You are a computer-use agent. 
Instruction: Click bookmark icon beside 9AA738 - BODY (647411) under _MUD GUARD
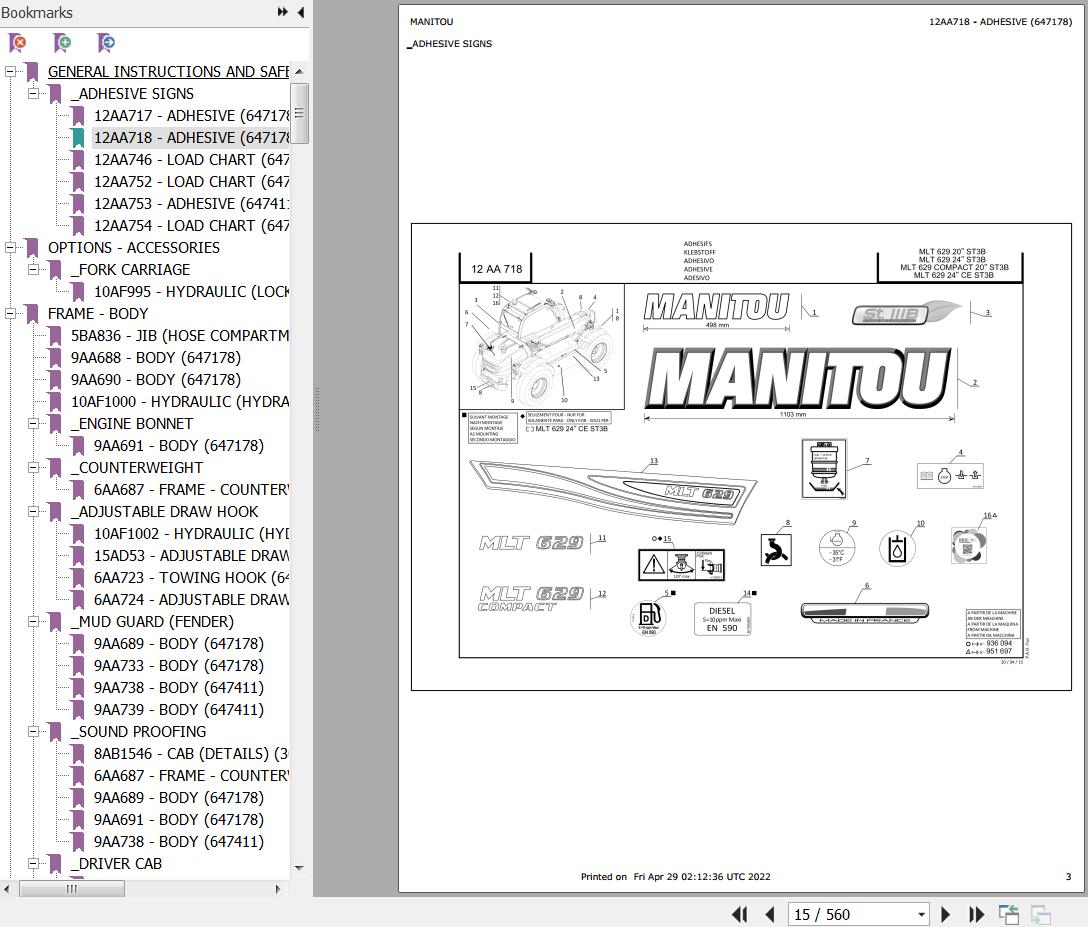click(x=78, y=688)
